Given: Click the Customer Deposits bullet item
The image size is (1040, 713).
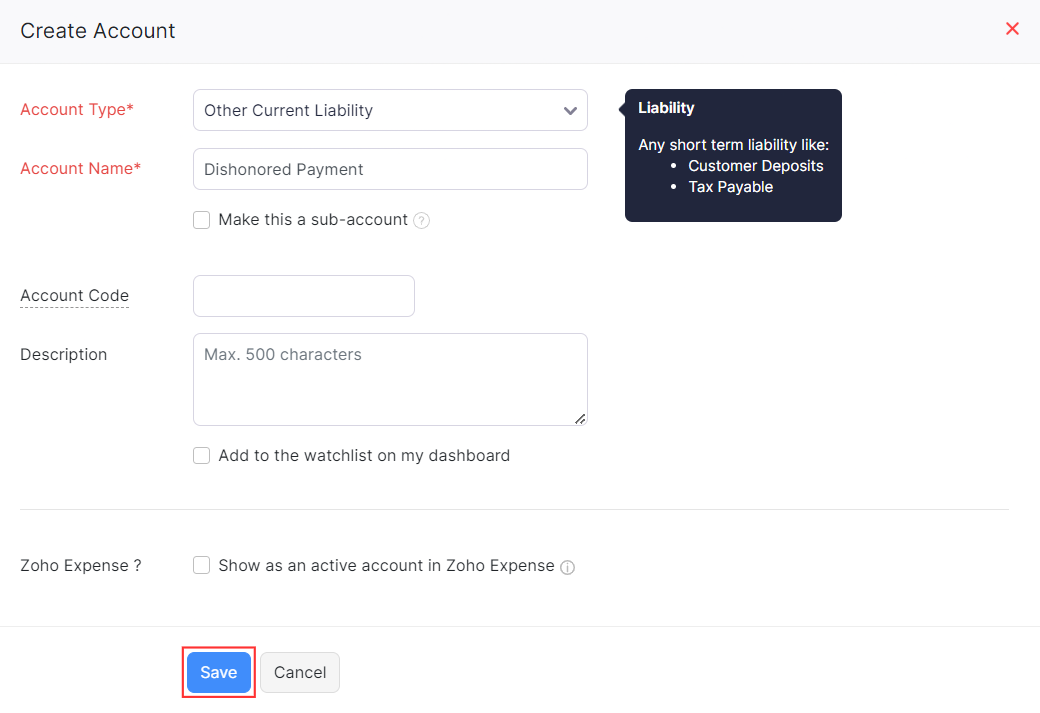Looking at the screenshot, I should (755, 166).
